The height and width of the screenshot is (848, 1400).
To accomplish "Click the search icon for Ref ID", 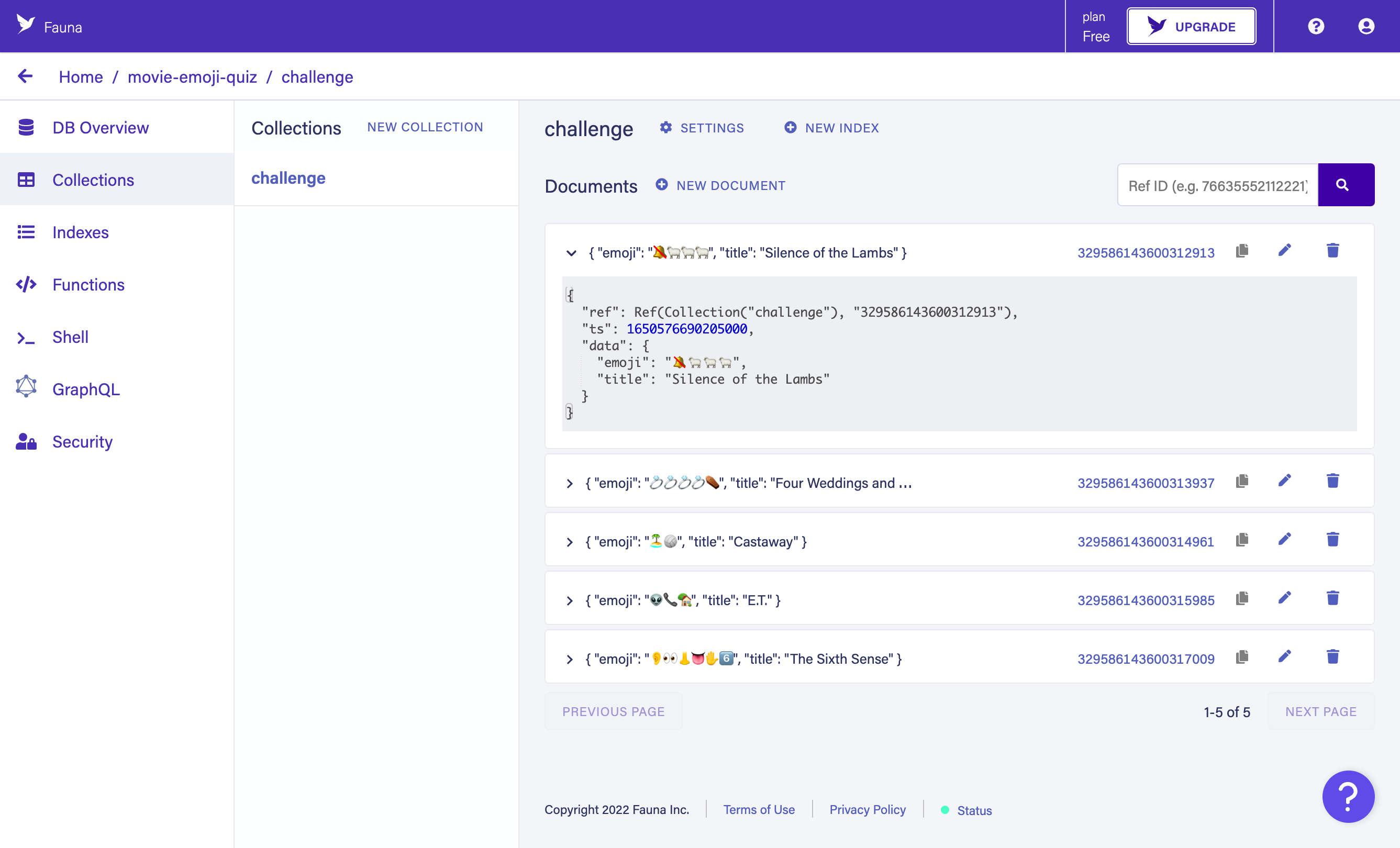I will 1347,185.
